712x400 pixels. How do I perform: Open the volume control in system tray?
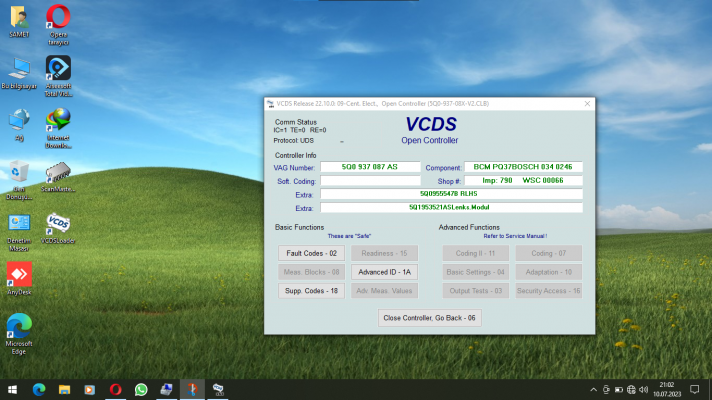click(x=643, y=390)
